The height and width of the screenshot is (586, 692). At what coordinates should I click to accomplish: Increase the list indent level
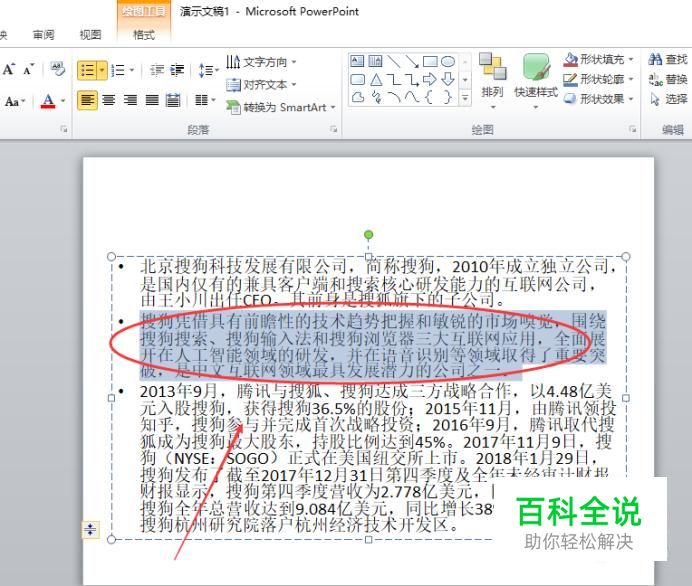pos(177,70)
